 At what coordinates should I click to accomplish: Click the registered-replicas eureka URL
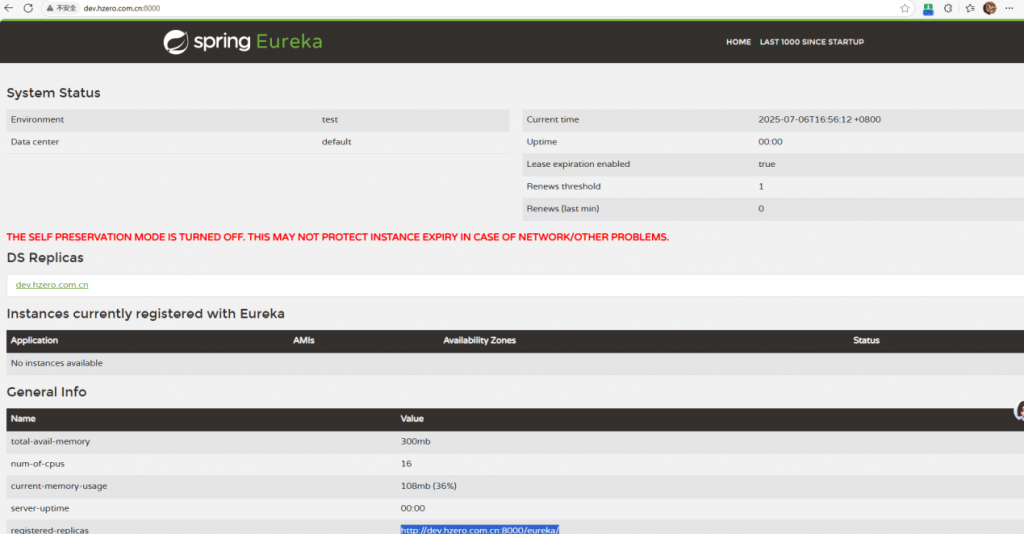pos(479,529)
